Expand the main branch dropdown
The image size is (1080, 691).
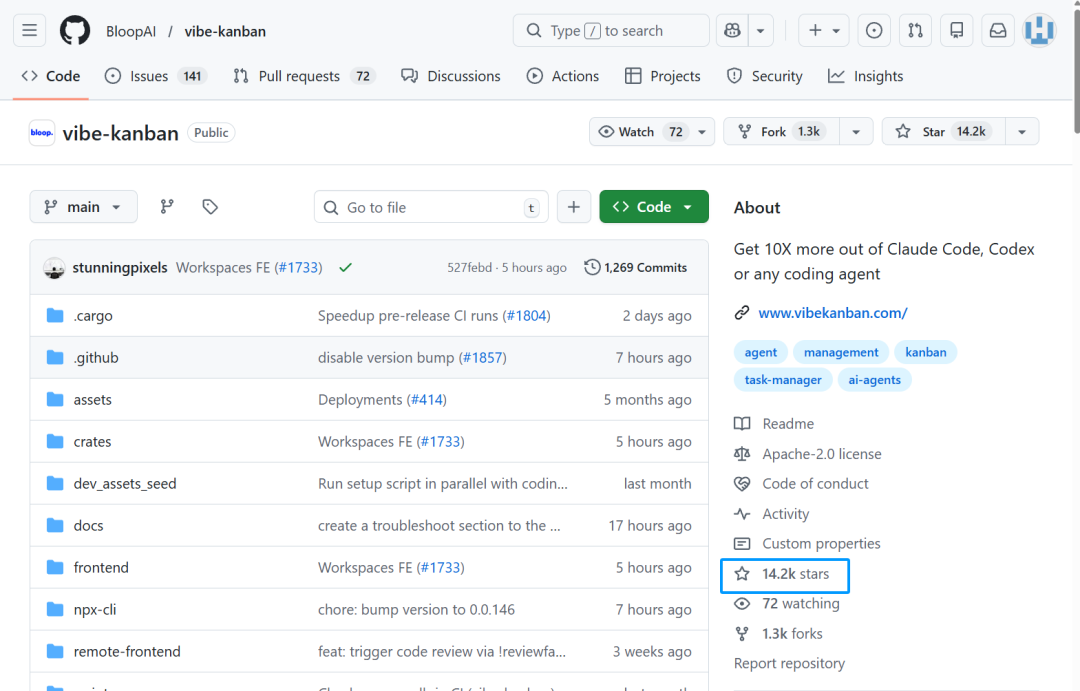pyautogui.click(x=83, y=207)
